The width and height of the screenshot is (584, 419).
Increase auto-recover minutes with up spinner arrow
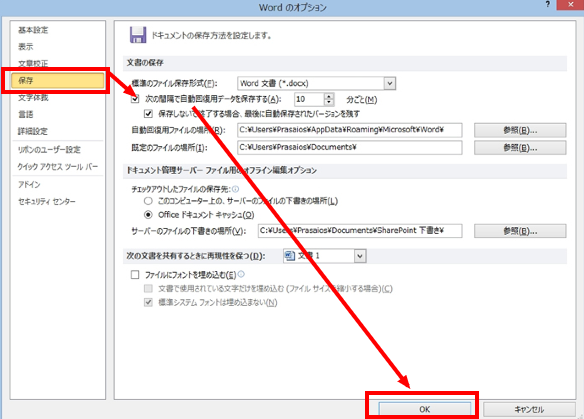pos(328,96)
